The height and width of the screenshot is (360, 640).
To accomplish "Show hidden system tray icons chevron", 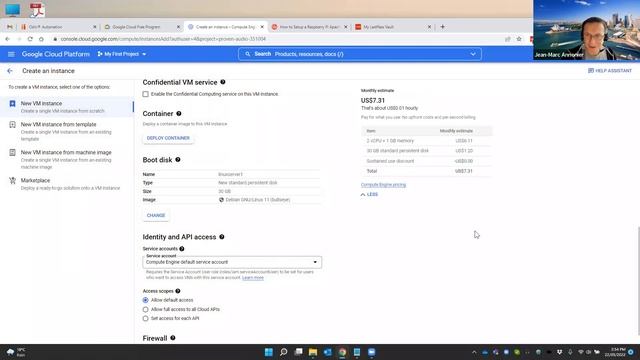I will coord(474,352).
